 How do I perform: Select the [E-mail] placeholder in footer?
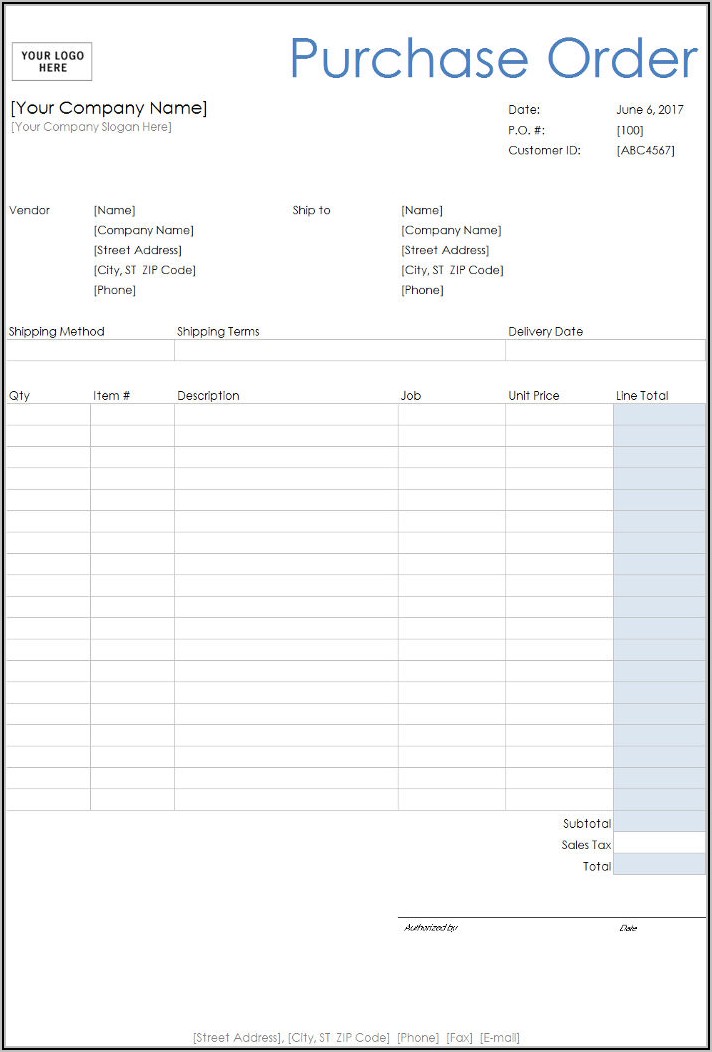click(500, 1037)
